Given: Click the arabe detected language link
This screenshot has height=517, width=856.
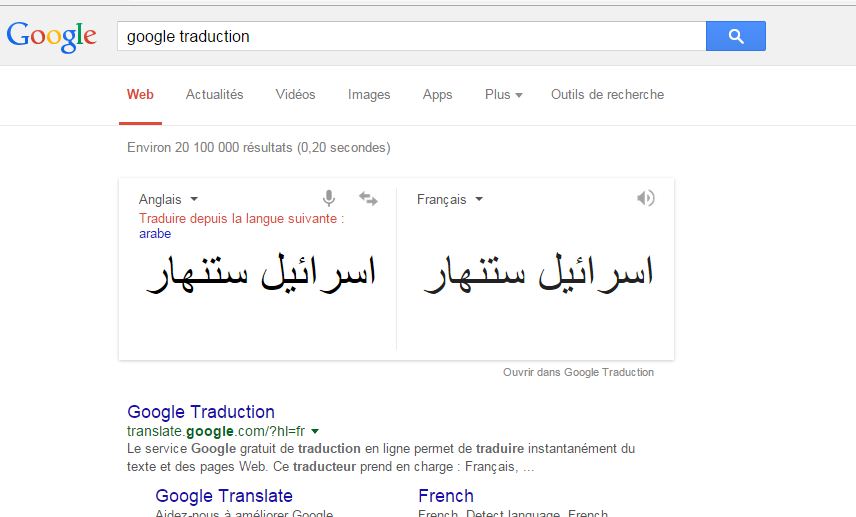Looking at the screenshot, I should click(x=155, y=234).
